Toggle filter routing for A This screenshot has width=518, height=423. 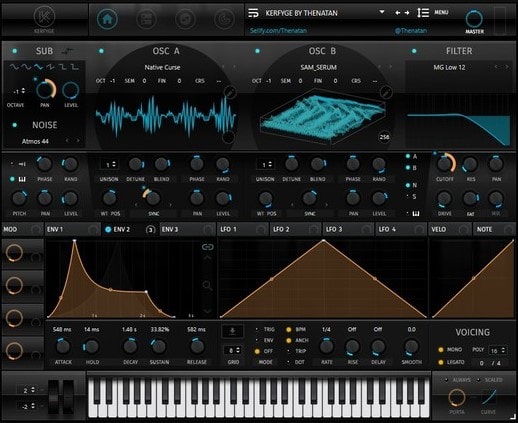pos(407,156)
